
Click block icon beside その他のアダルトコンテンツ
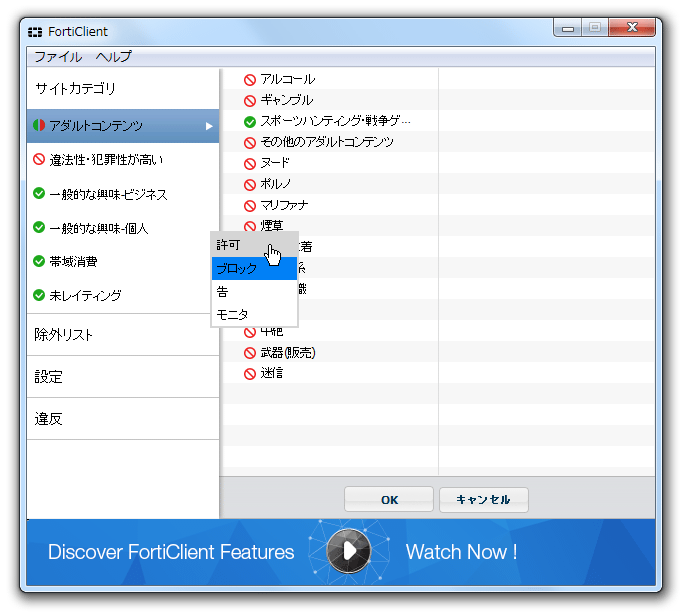250,143
